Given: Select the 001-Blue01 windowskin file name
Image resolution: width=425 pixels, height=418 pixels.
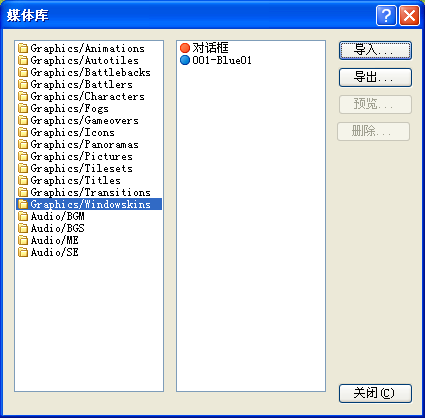Looking at the screenshot, I should click(x=222, y=60).
